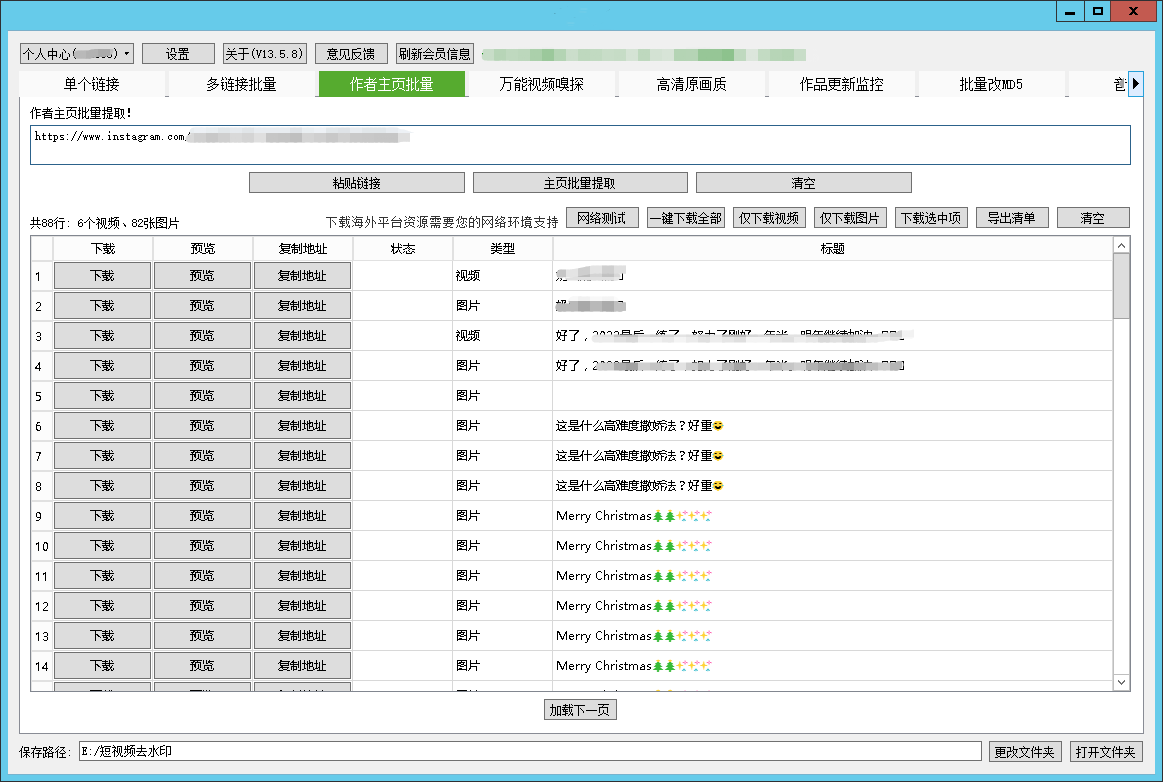This screenshot has height=782, width=1163.
Task: Click 预览 button in row 6
Action: click(x=202, y=426)
